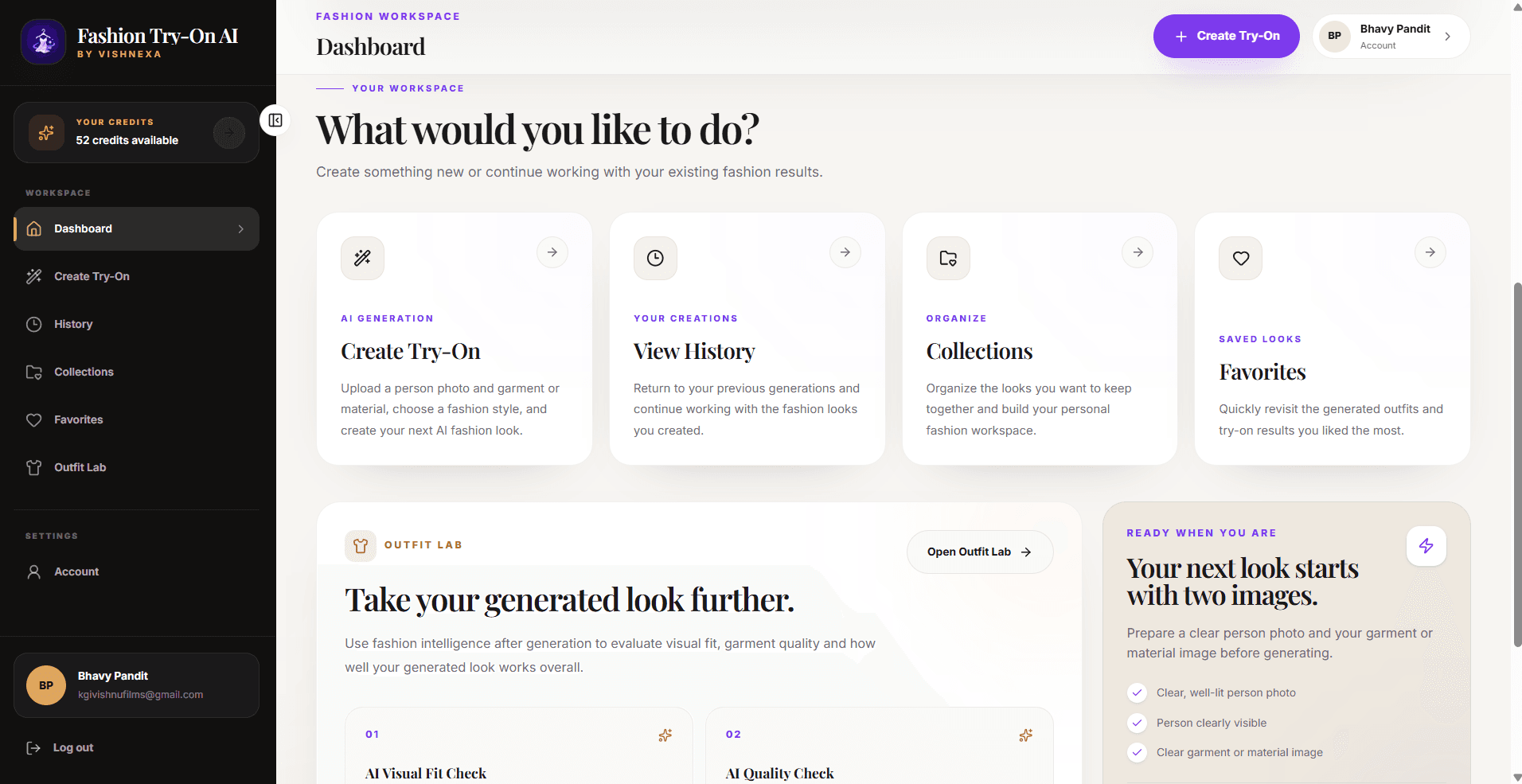
Task: Click arrow on Collections card
Action: point(1138,252)
